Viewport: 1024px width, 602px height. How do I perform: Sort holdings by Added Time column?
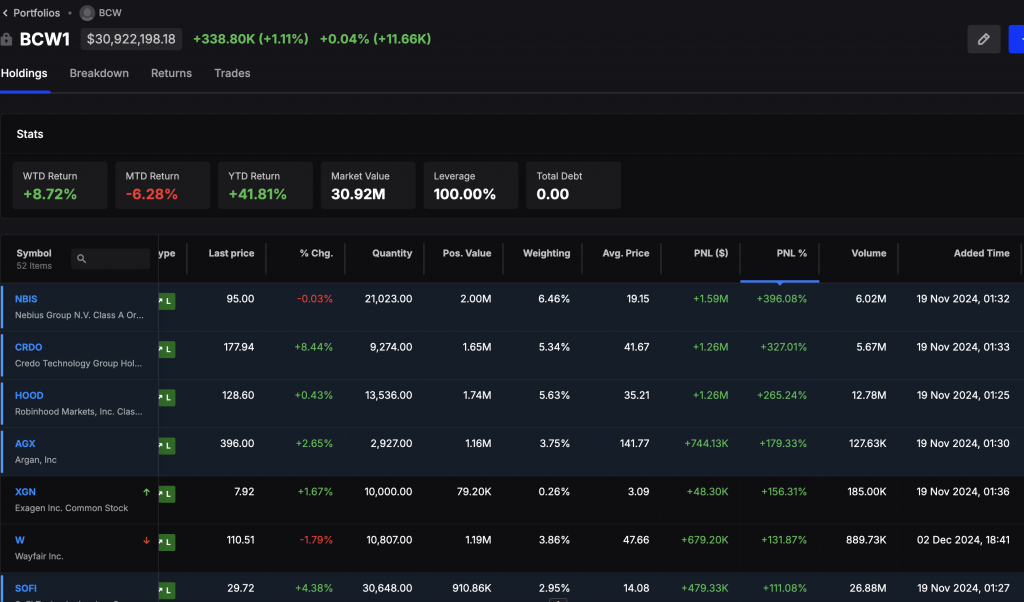(x=981, y=253)
